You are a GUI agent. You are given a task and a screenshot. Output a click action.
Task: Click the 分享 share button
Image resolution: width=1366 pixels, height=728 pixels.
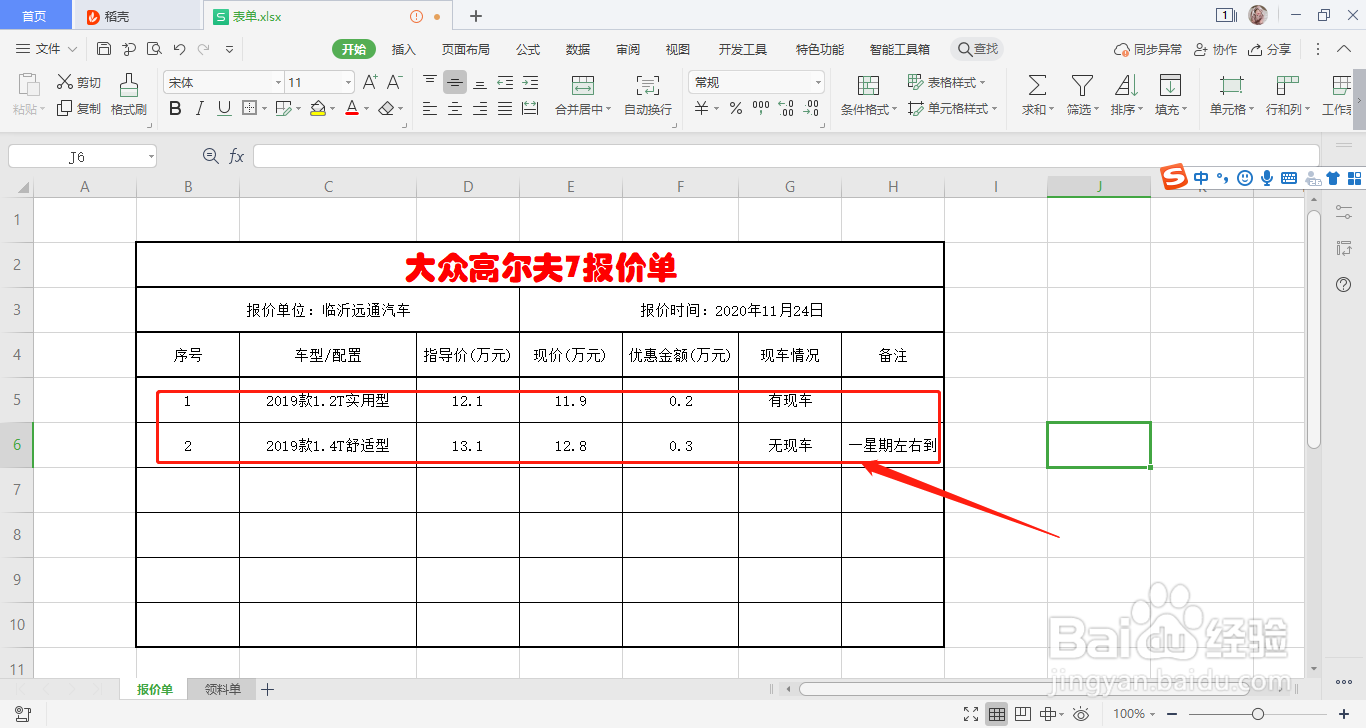click(x=1270, y=49)
